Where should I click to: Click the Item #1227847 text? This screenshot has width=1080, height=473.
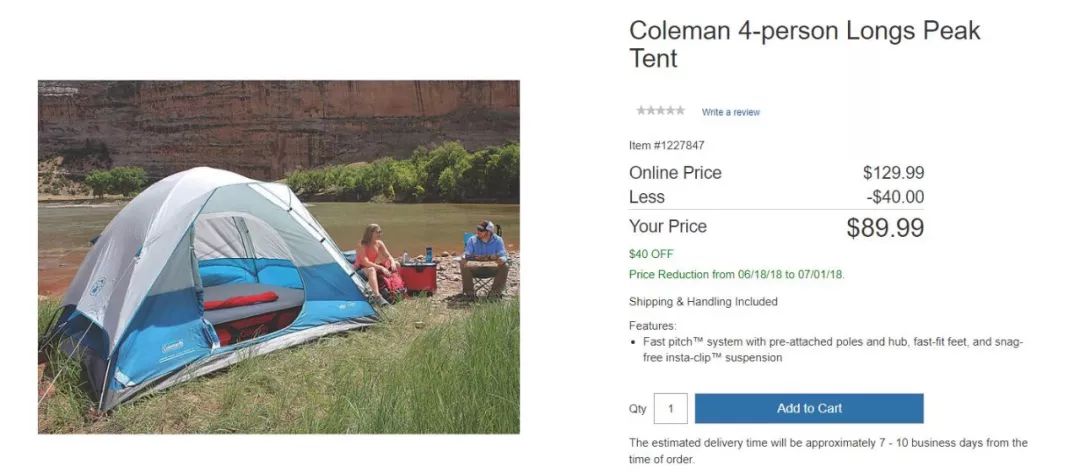click(x=666, y=146)
